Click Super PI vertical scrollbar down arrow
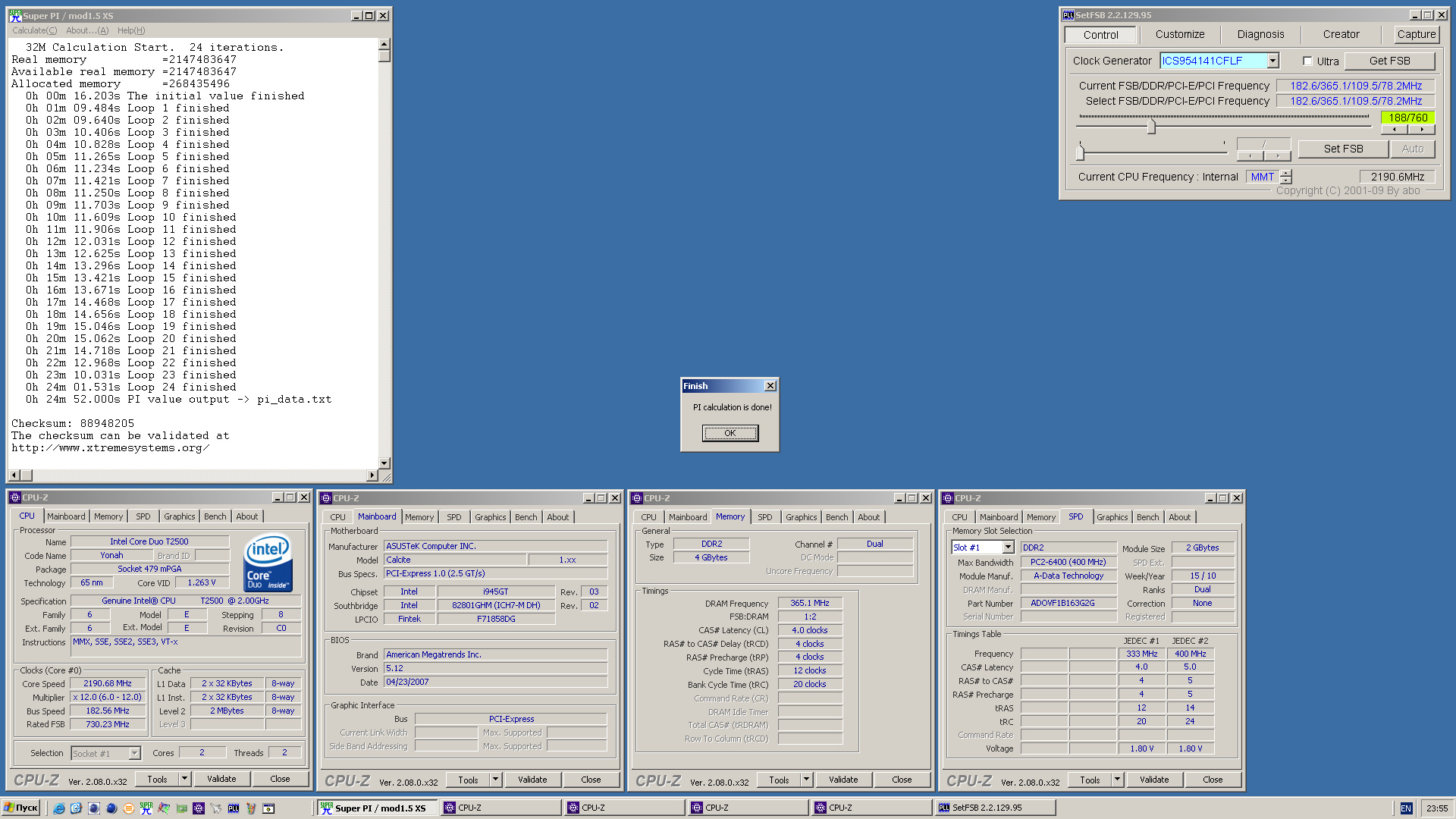This screenshot has height=819, width=1456. [x=384, y=463]
